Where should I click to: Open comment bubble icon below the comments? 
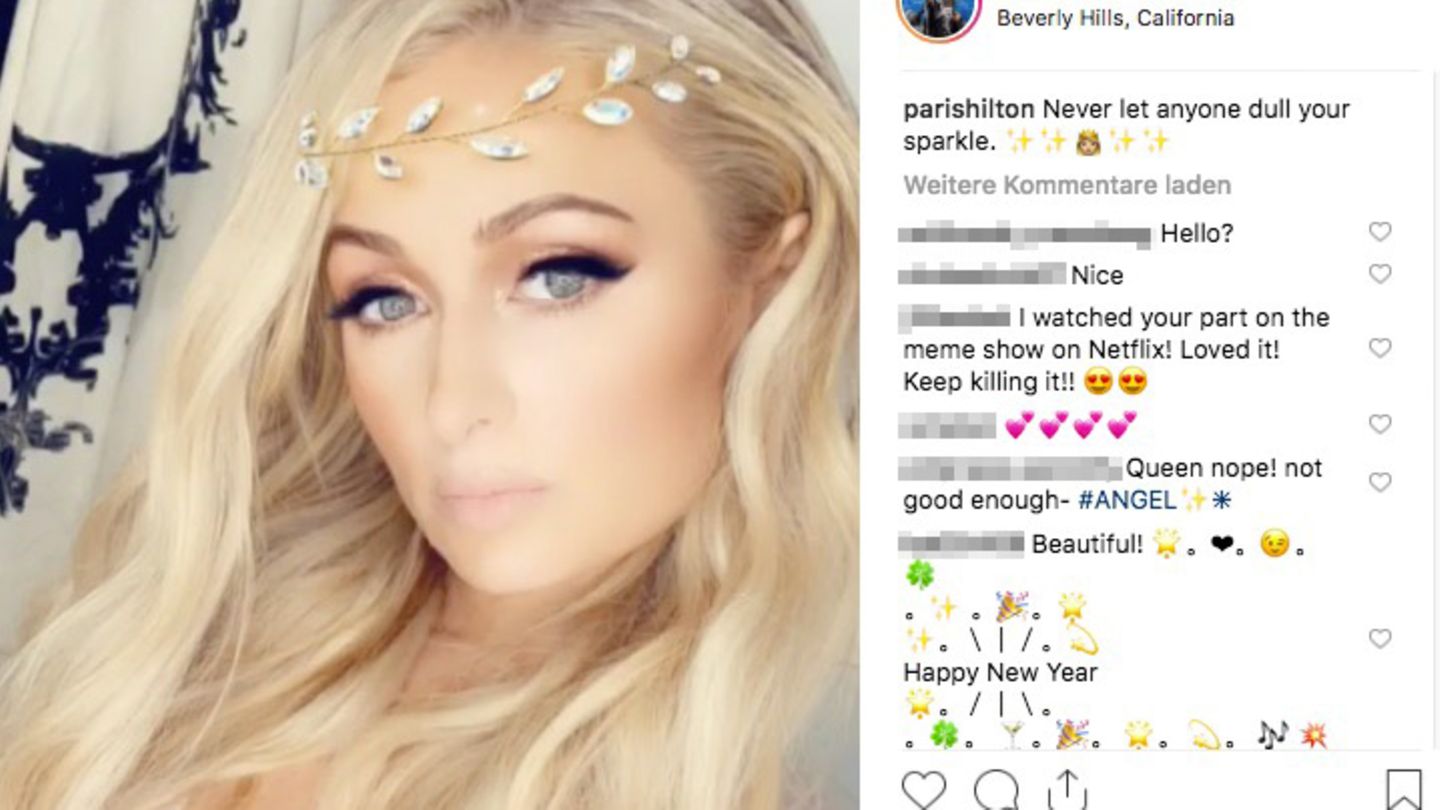[996, 790]
